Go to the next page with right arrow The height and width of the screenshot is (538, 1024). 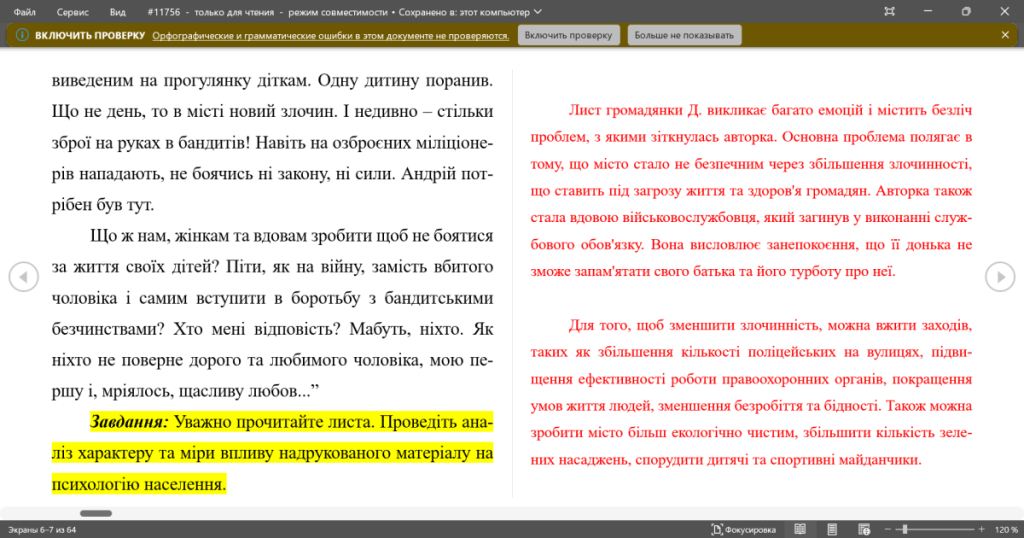[1000, 277]
